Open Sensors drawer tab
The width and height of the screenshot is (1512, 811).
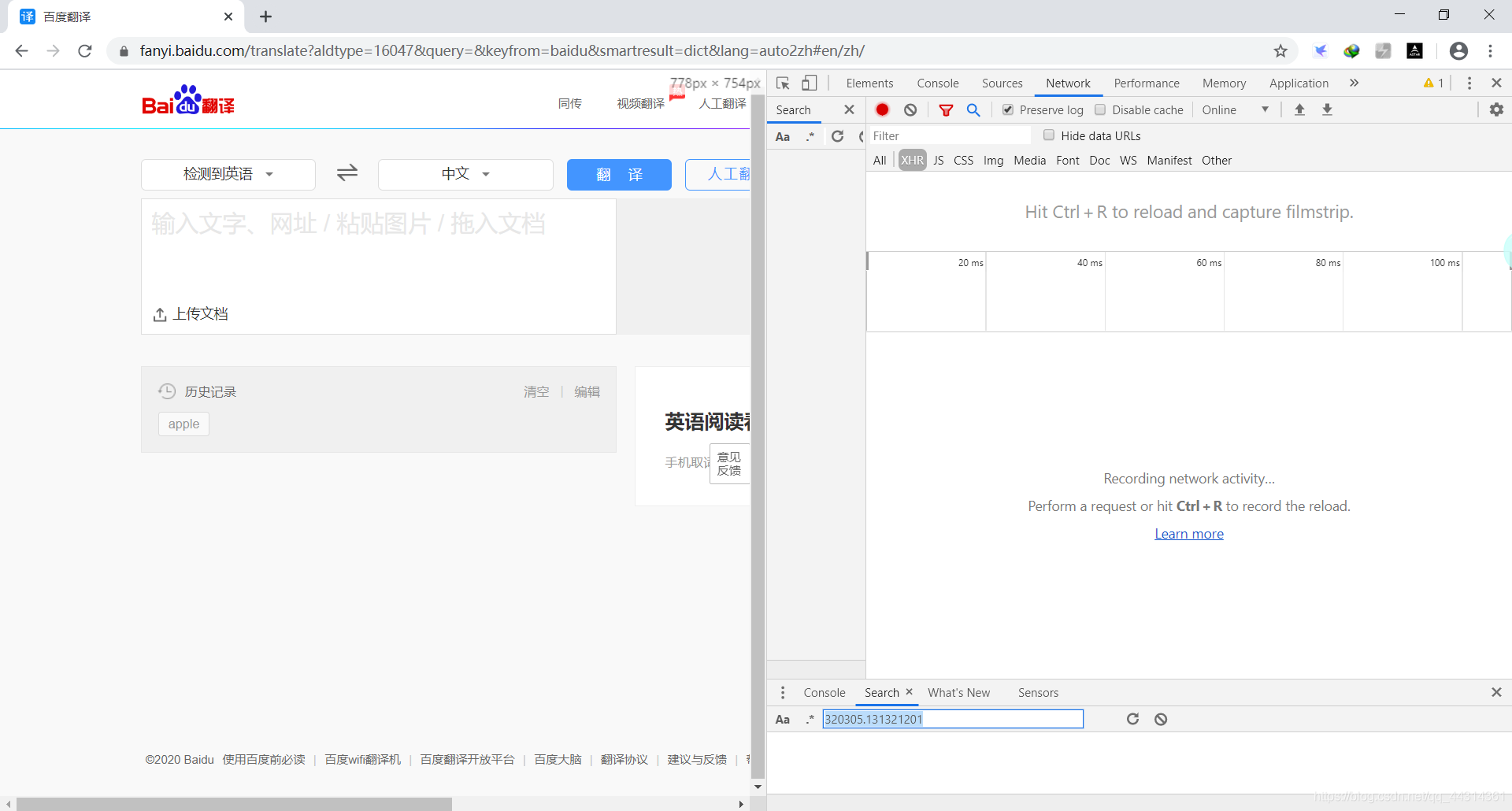1038,693
